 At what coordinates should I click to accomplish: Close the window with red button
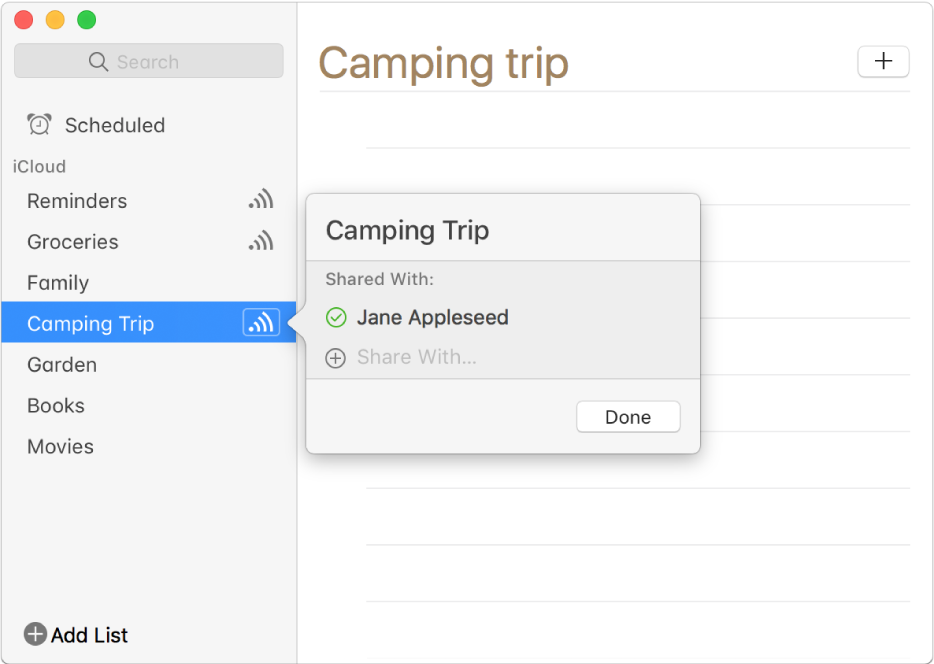point(24,20)
